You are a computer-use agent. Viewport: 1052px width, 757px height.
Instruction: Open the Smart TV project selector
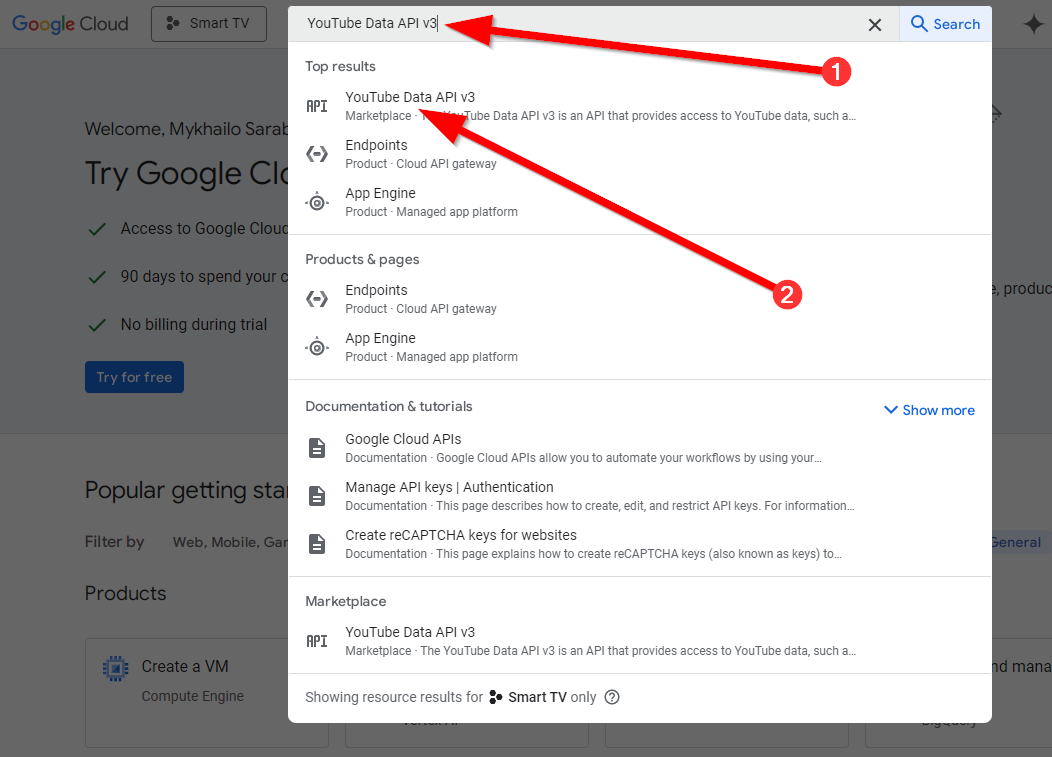point(209,24)
